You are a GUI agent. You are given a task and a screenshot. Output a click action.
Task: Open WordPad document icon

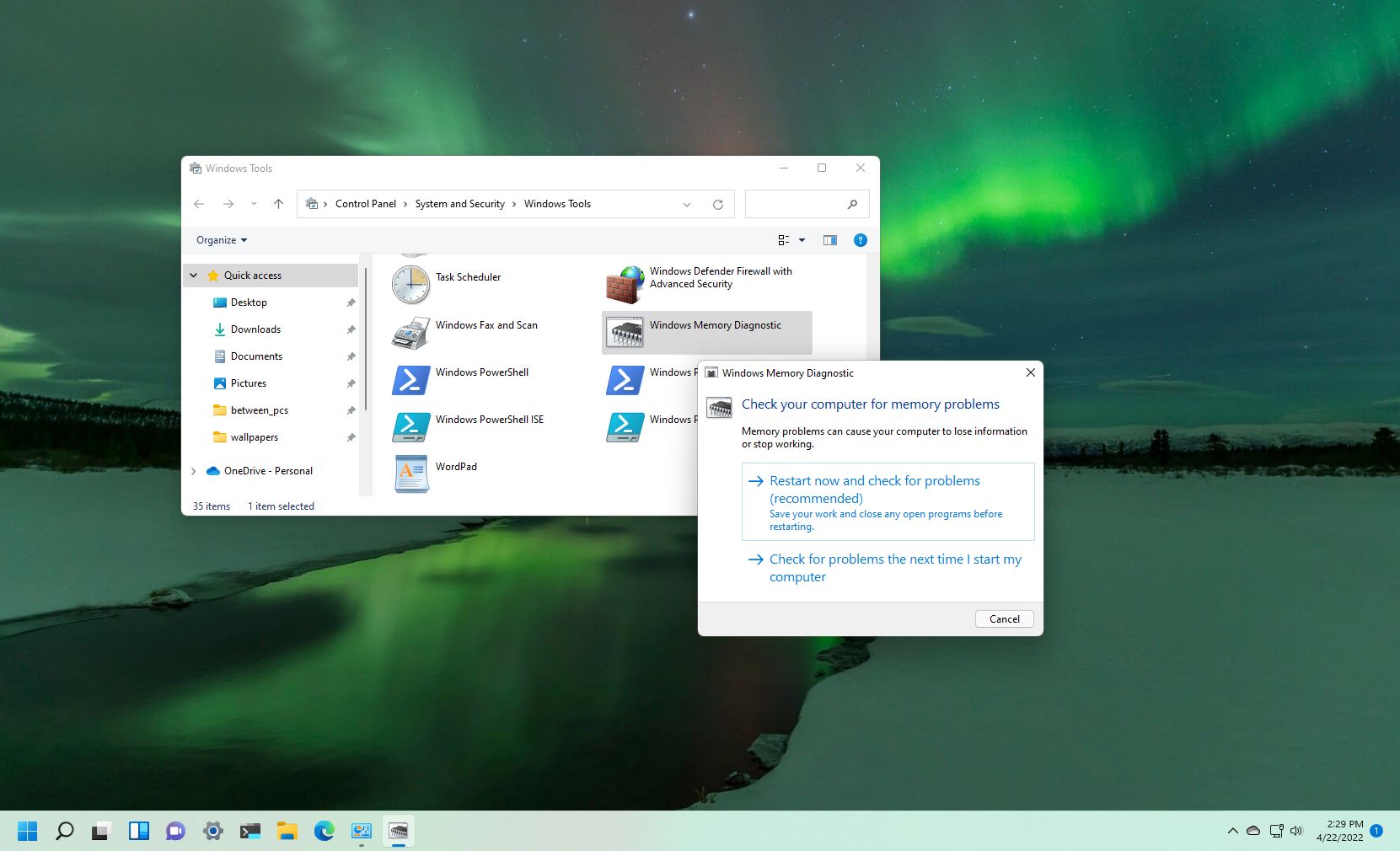pos(410,474)
